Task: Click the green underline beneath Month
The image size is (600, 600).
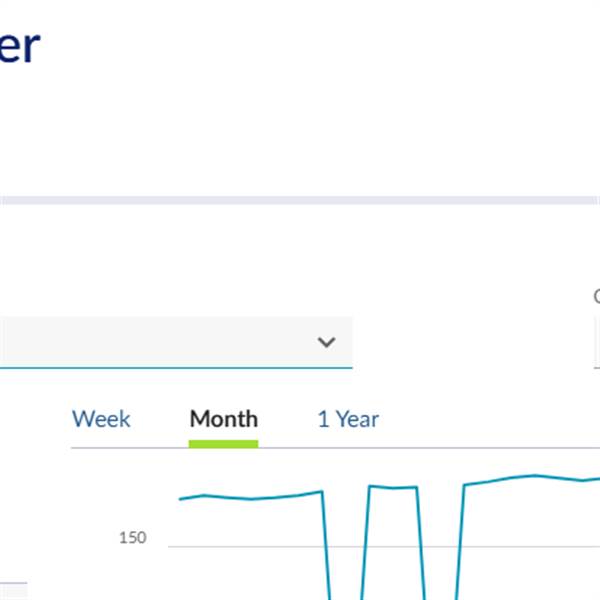Action: [x=223, y=444]
